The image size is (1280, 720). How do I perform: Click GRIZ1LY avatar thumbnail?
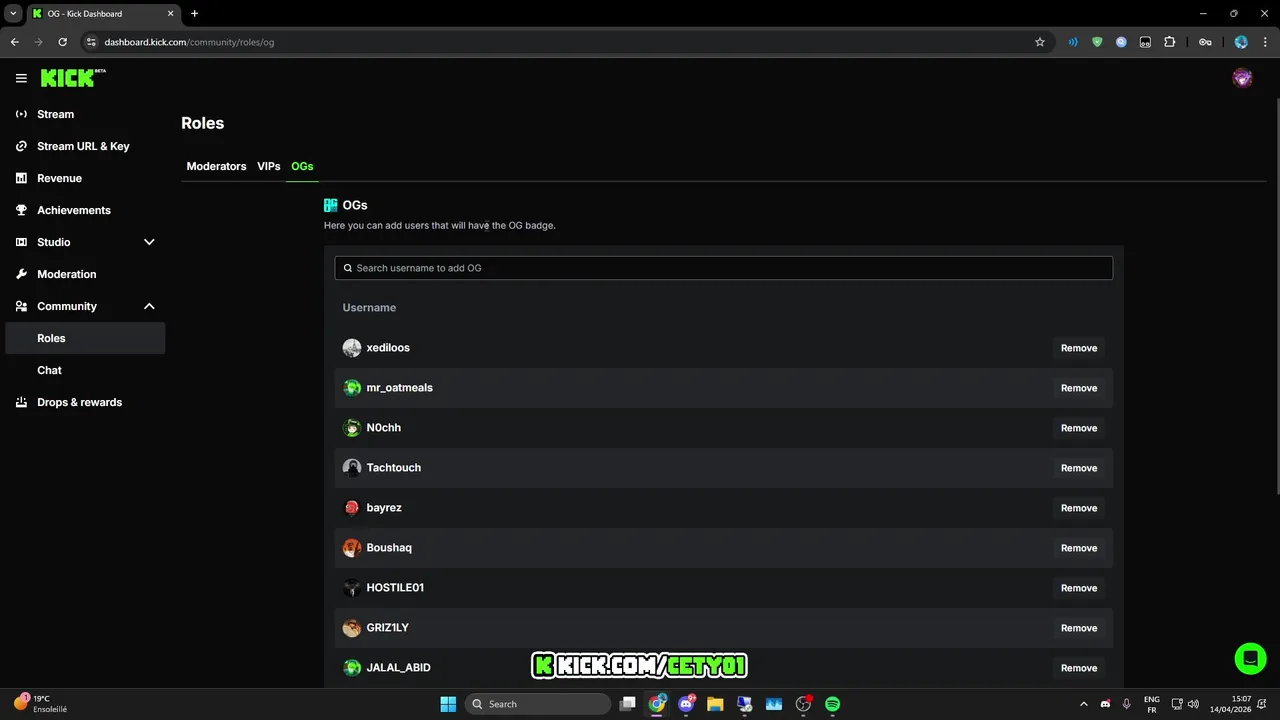(352, 628)
